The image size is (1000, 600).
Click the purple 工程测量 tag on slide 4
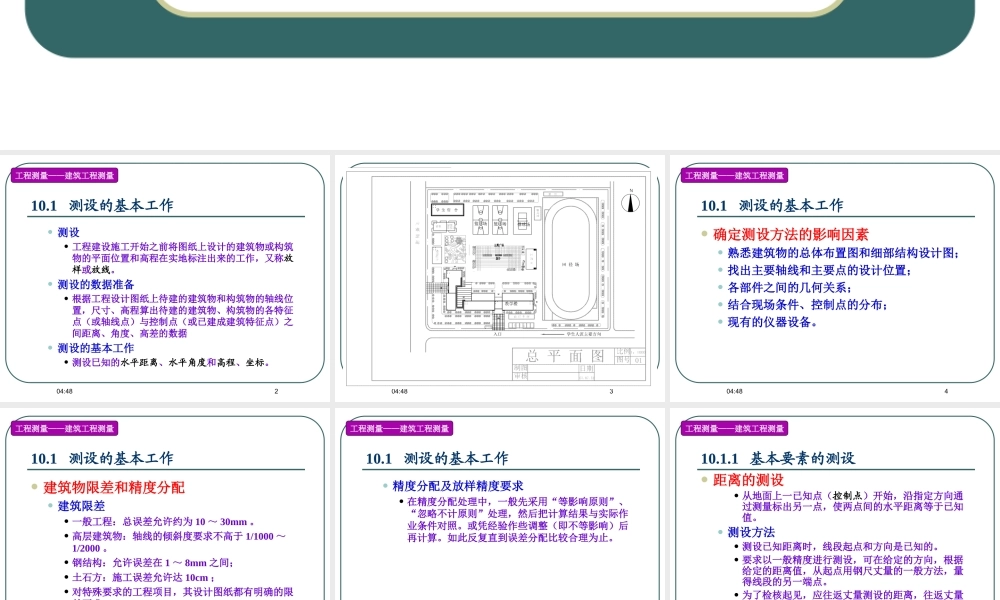pos(734,175)
